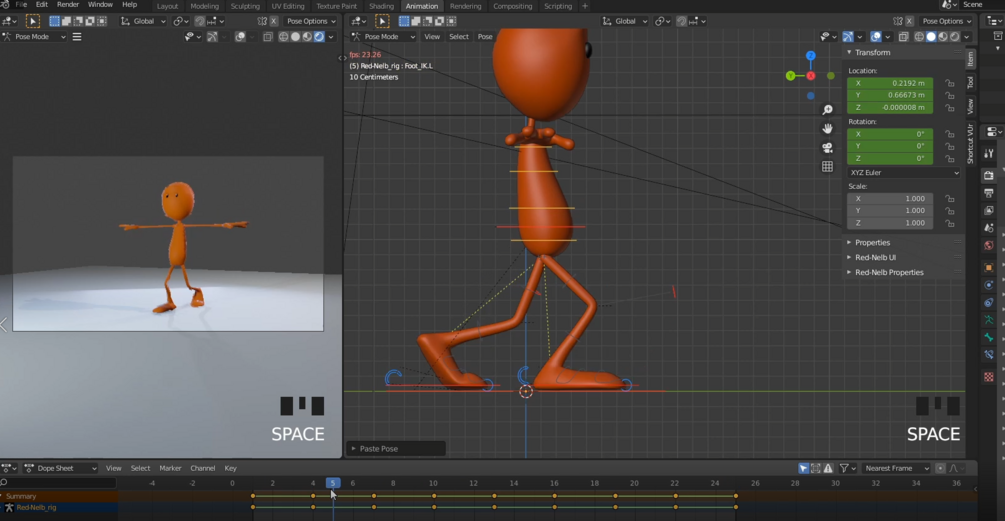
Task: Open the Tool sidebar tab
Action: coord(970,83)
